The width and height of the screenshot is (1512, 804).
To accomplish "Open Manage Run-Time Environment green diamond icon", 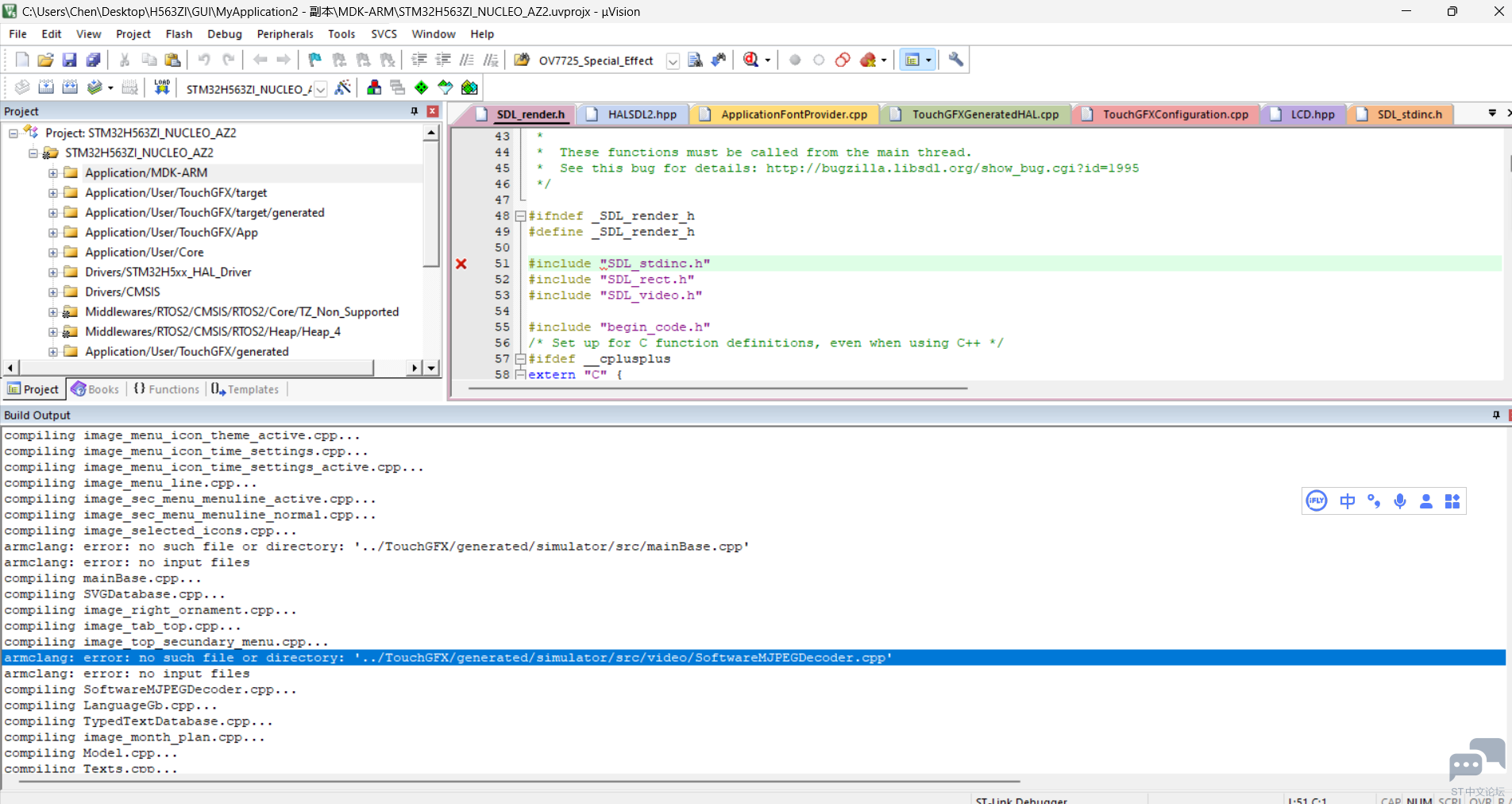I will [422, 87].
